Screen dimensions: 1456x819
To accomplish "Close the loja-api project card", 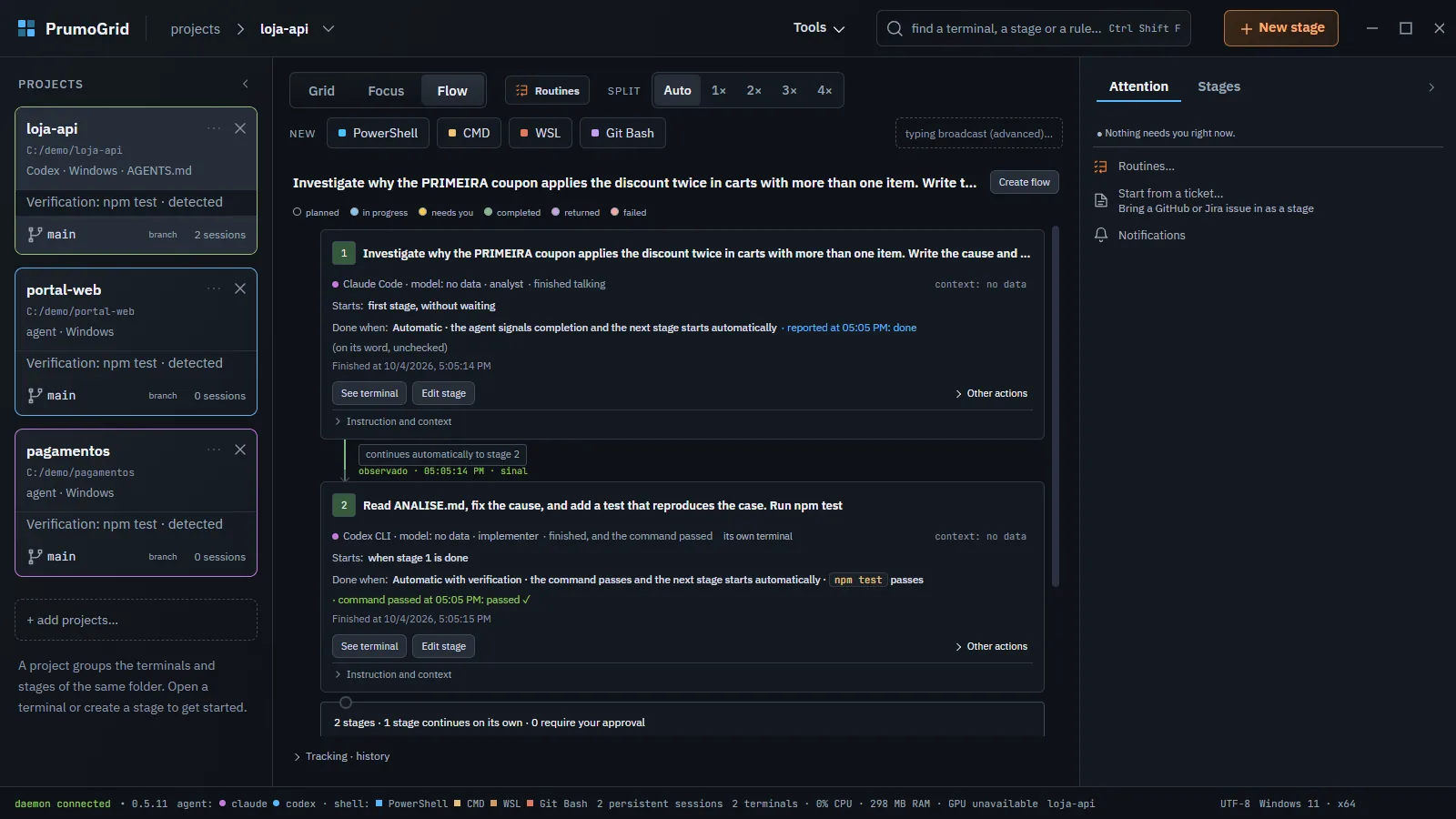I will 240,128.
